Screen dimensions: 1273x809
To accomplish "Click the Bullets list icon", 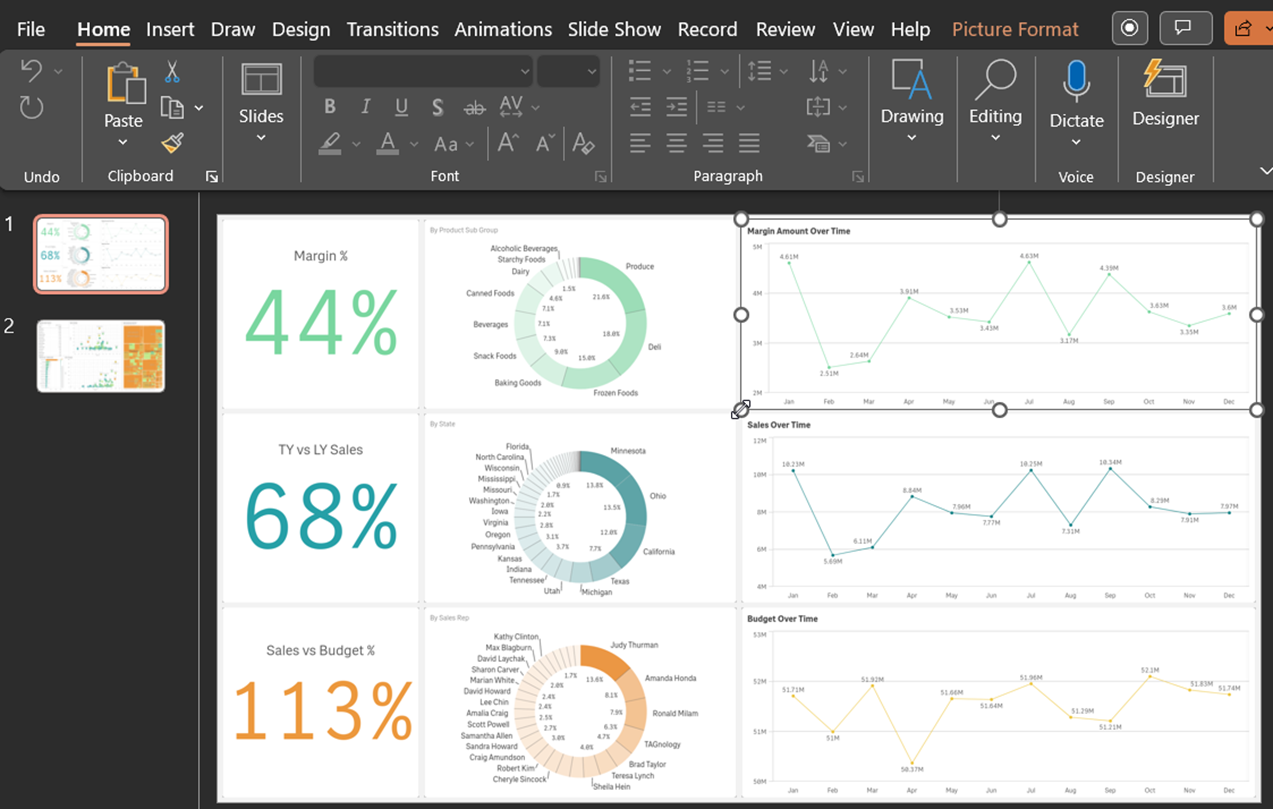I will pyautogui.click(x=640, y=71).
